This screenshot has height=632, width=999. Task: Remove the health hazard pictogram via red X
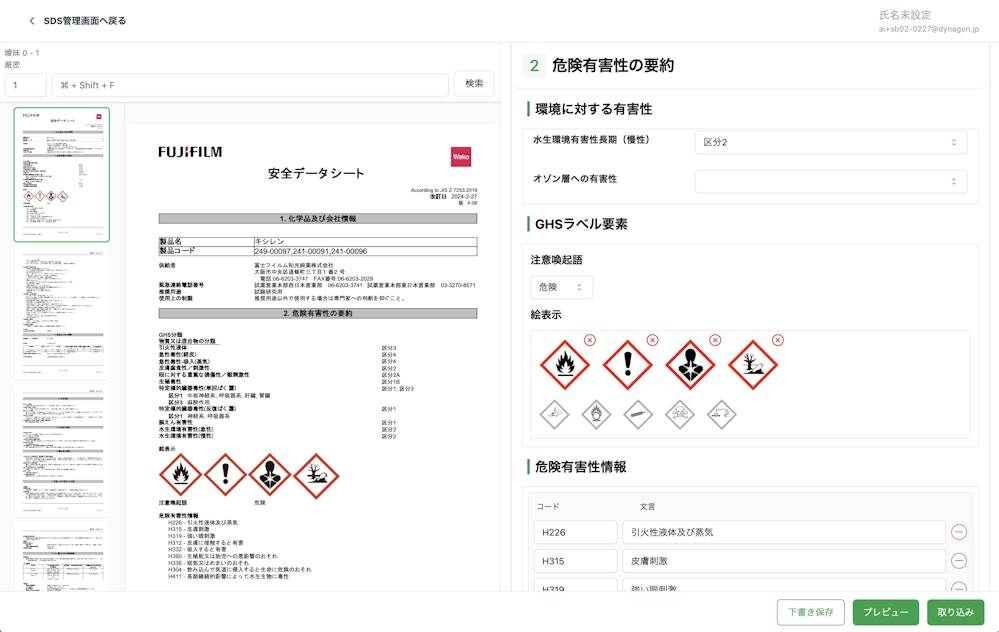[715, 340]
